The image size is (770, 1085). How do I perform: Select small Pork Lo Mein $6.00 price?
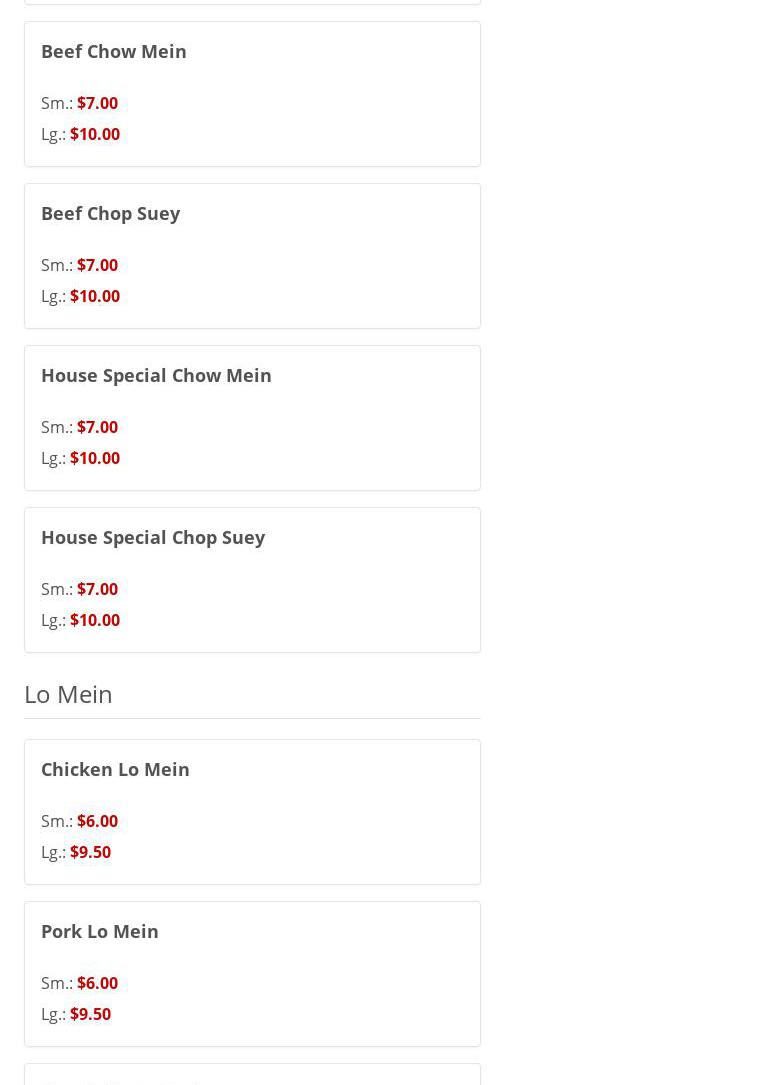tap(97, 983)
